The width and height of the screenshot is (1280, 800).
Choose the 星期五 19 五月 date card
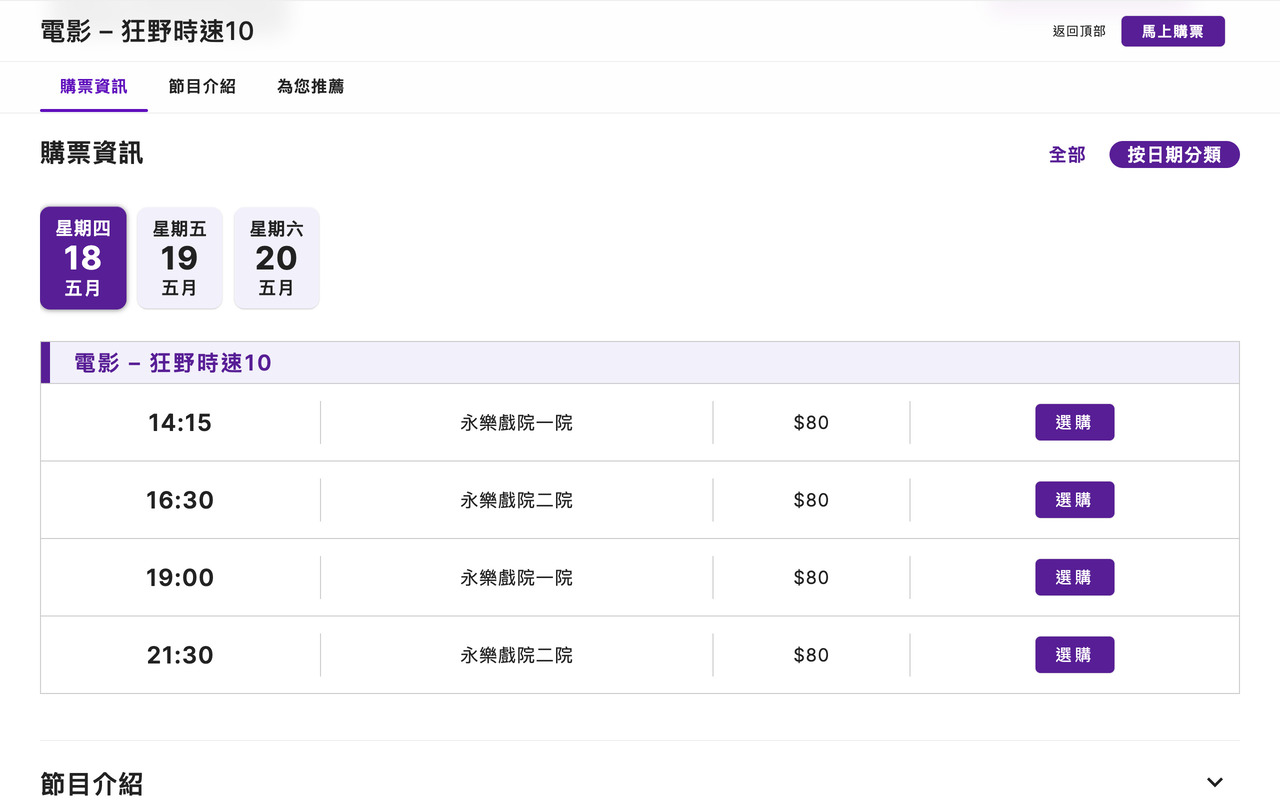point(180,258)
